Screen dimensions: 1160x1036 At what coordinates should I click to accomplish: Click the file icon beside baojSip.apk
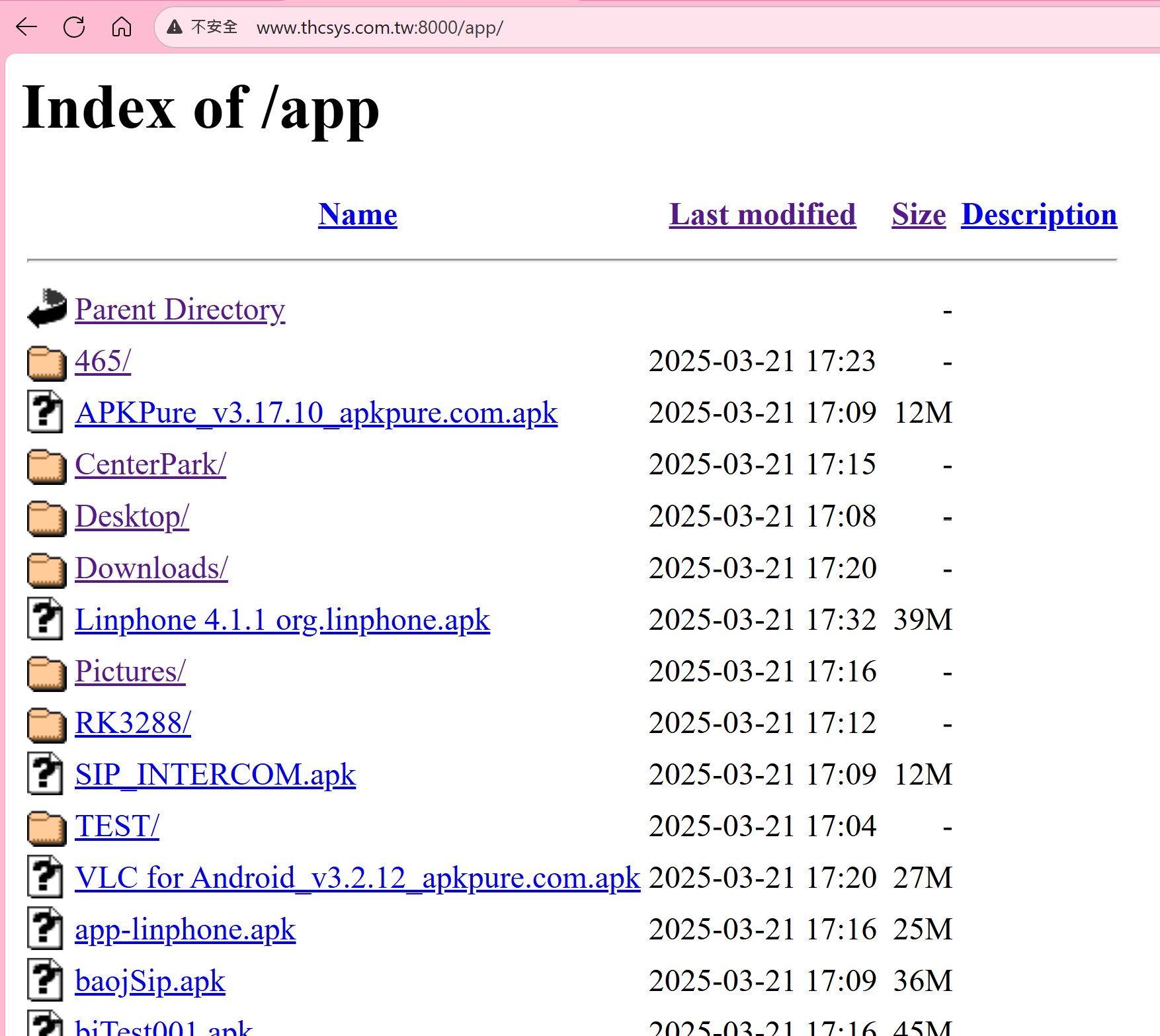pyautogui.click(x=46, y=980)
